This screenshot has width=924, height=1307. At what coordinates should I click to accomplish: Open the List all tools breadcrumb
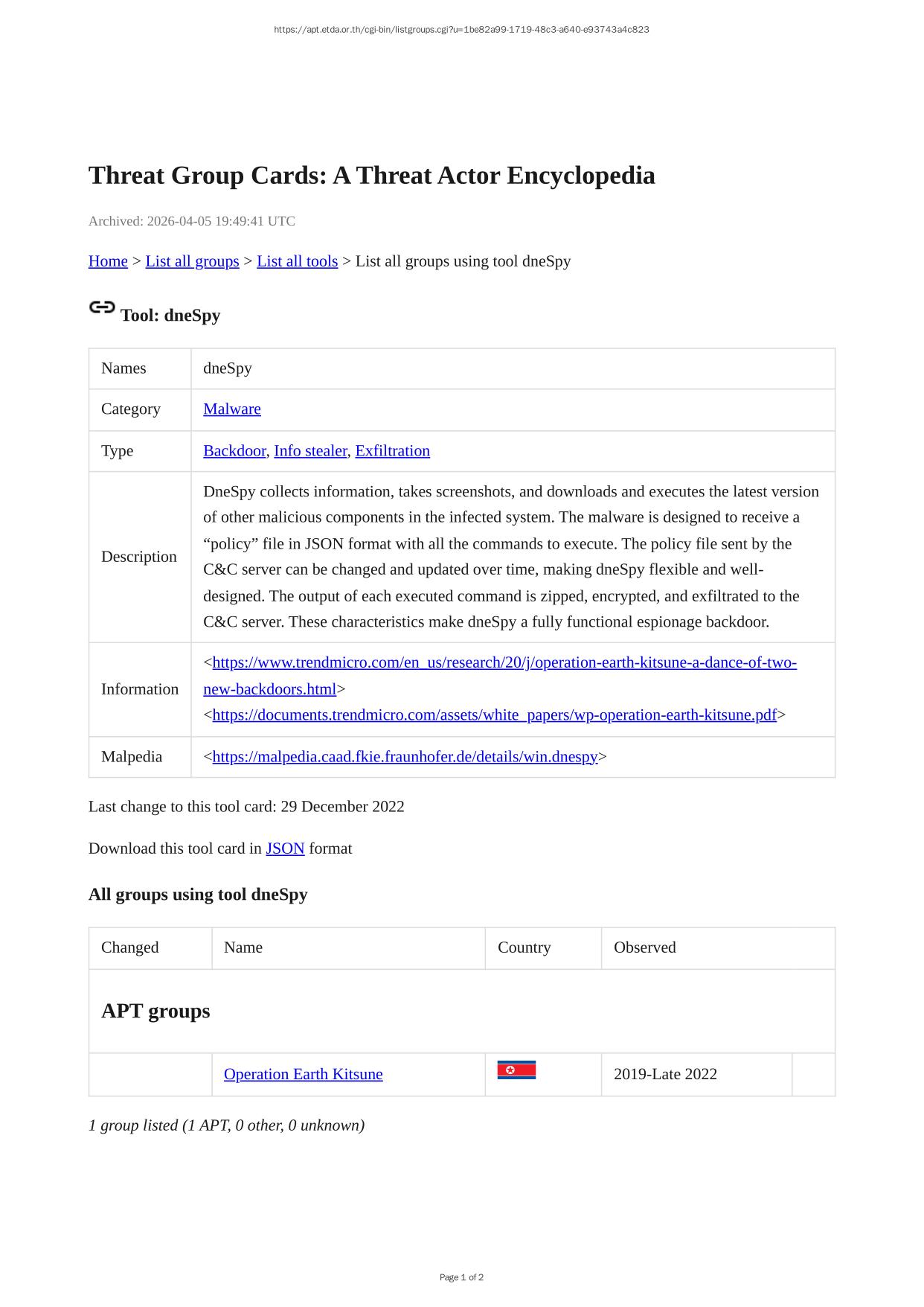click(297, 261)
